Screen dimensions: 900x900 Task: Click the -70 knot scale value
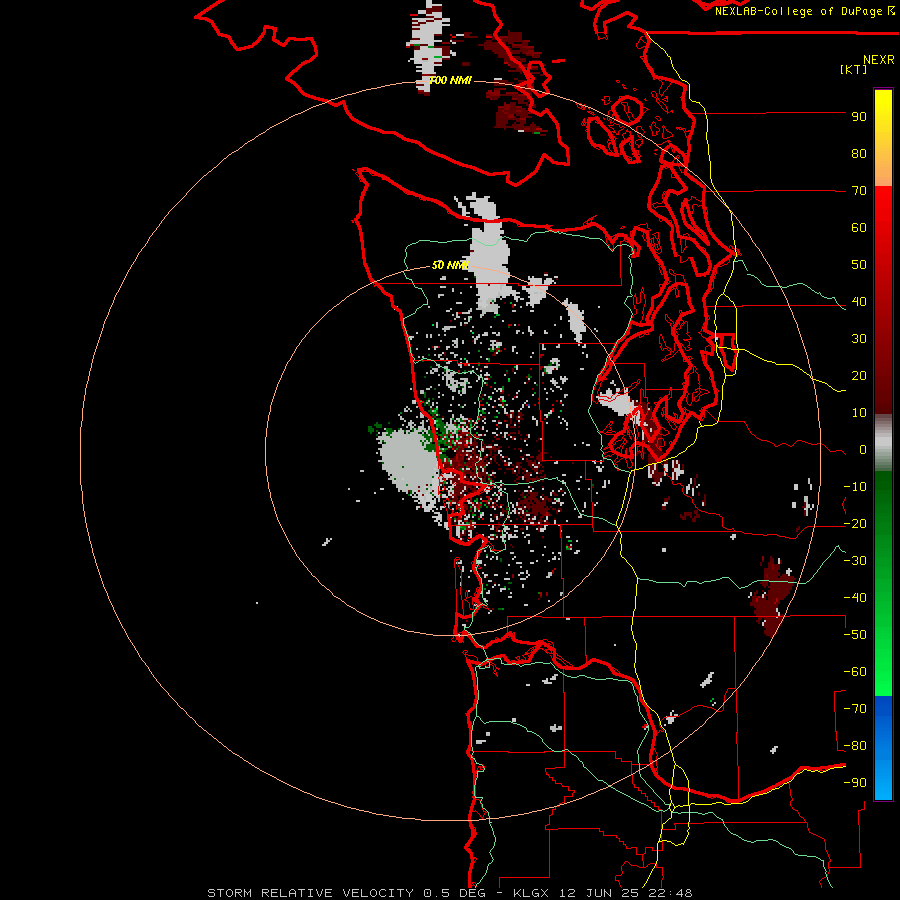[855, 709]
